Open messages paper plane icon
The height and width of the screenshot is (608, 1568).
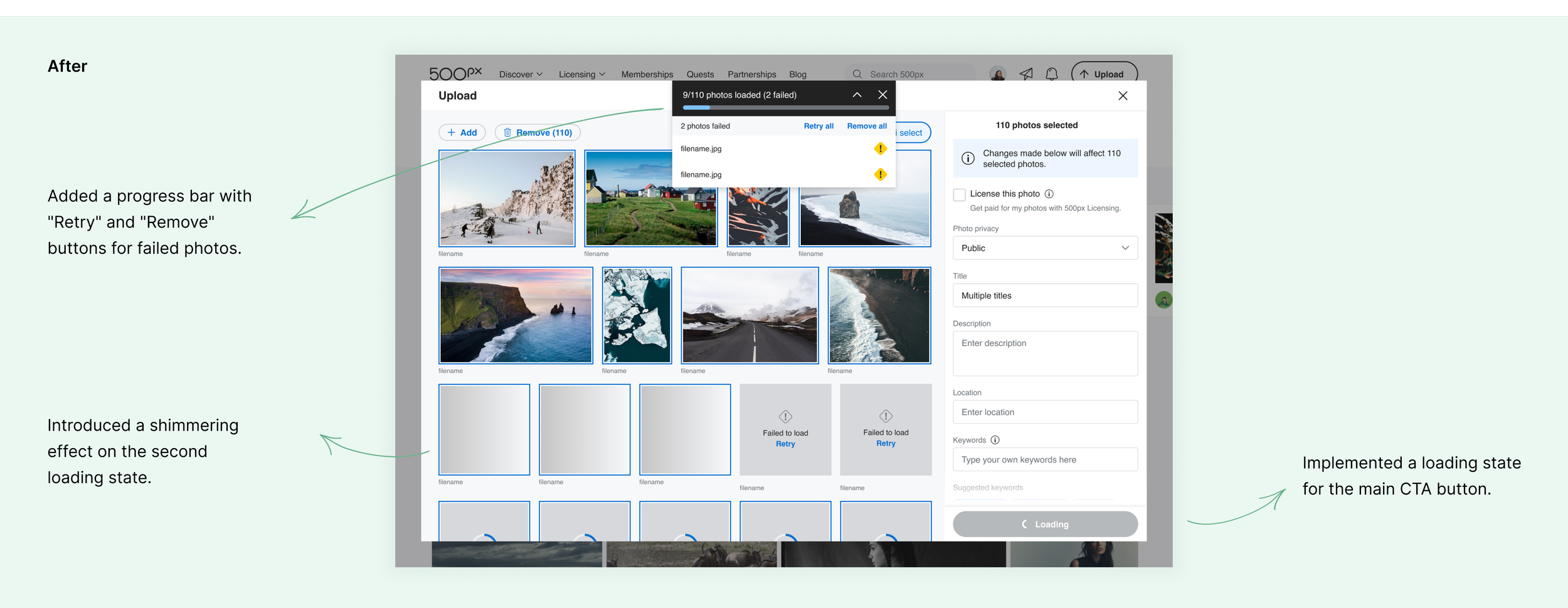click(x=1026, y=74)
